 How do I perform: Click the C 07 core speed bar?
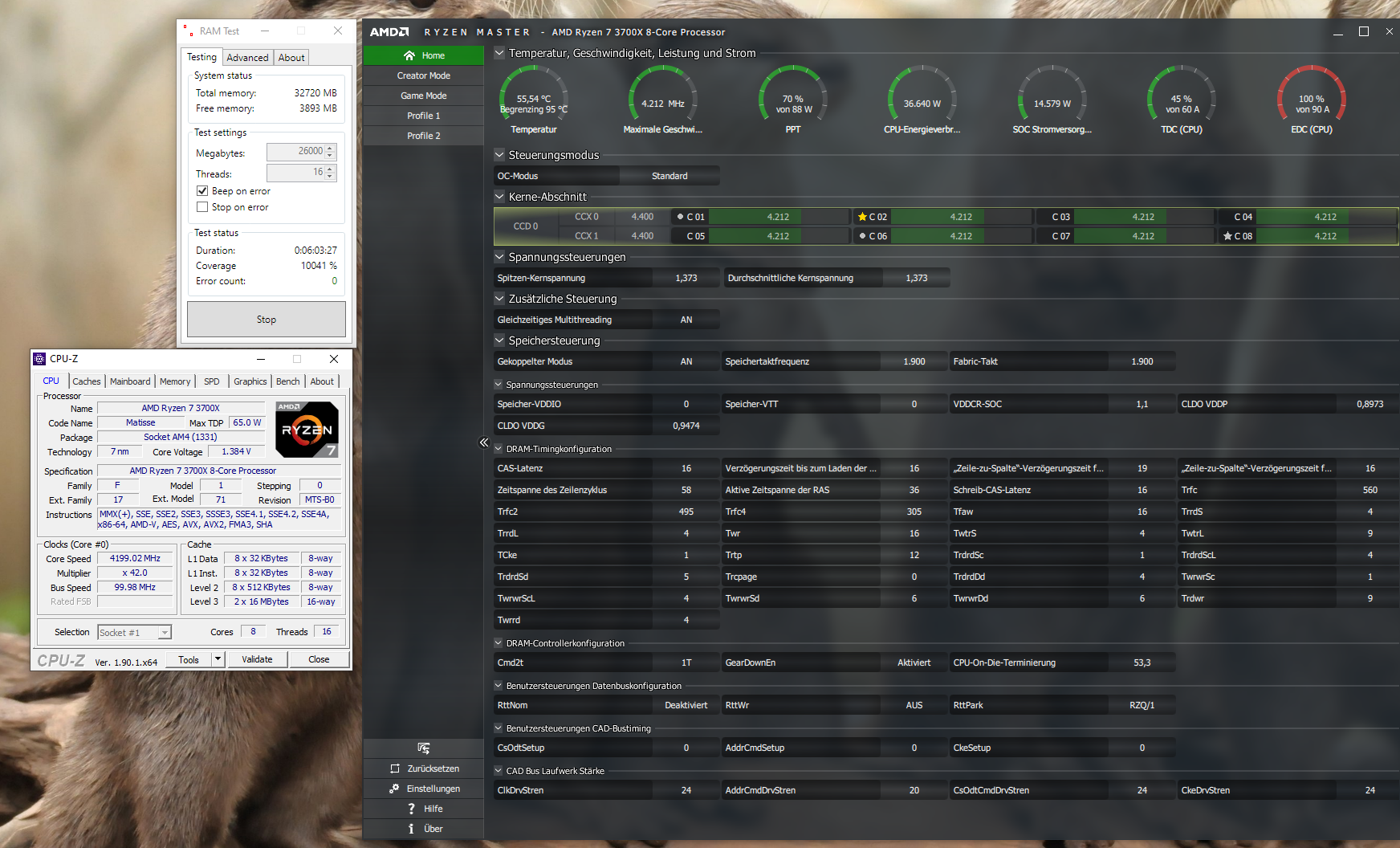click(1143, 236)
